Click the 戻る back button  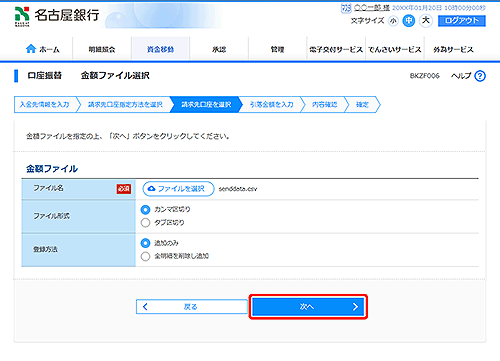click(192, 307)
